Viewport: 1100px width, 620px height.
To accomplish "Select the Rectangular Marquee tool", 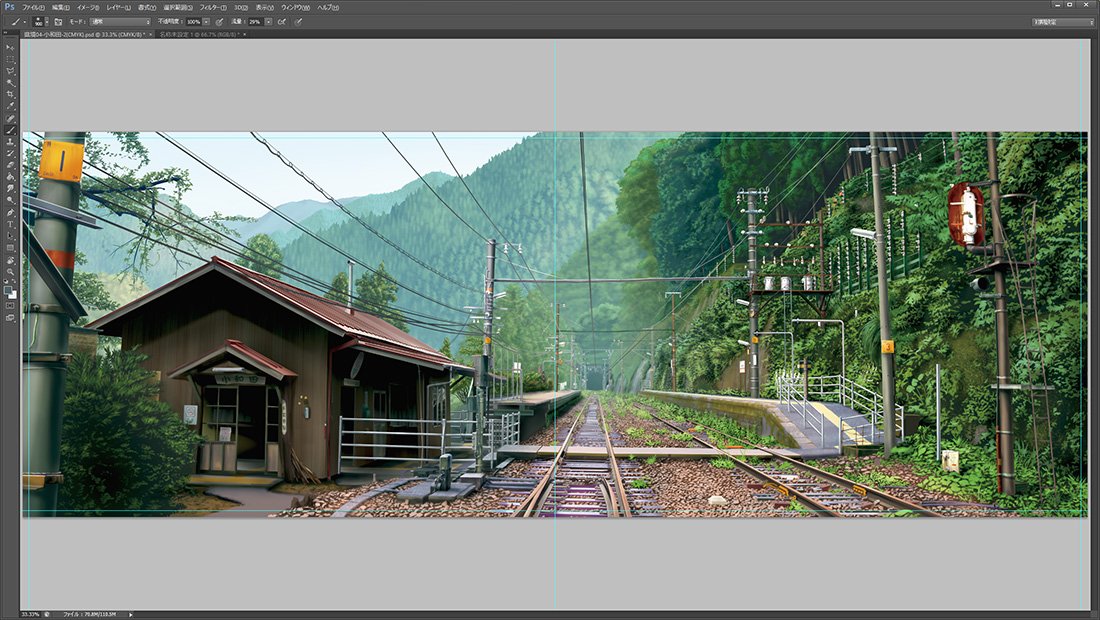I will coord(10,59).
